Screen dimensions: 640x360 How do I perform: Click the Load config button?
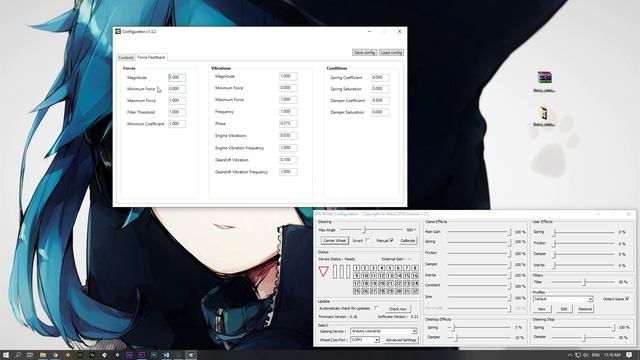pos(391,53)
